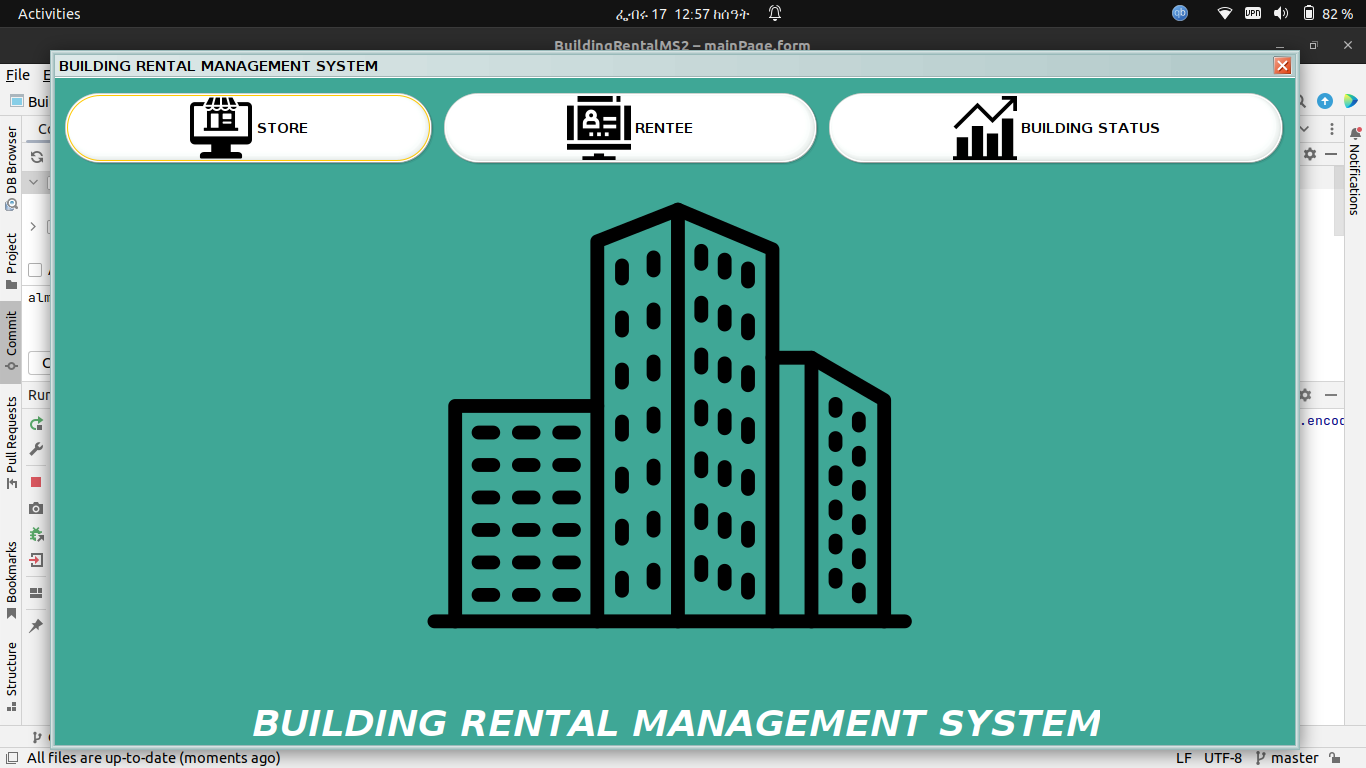Expand the kebab menu with three vertical dots
Image resolution: width=1366 pixels, height=768 pixels.
1331,128
